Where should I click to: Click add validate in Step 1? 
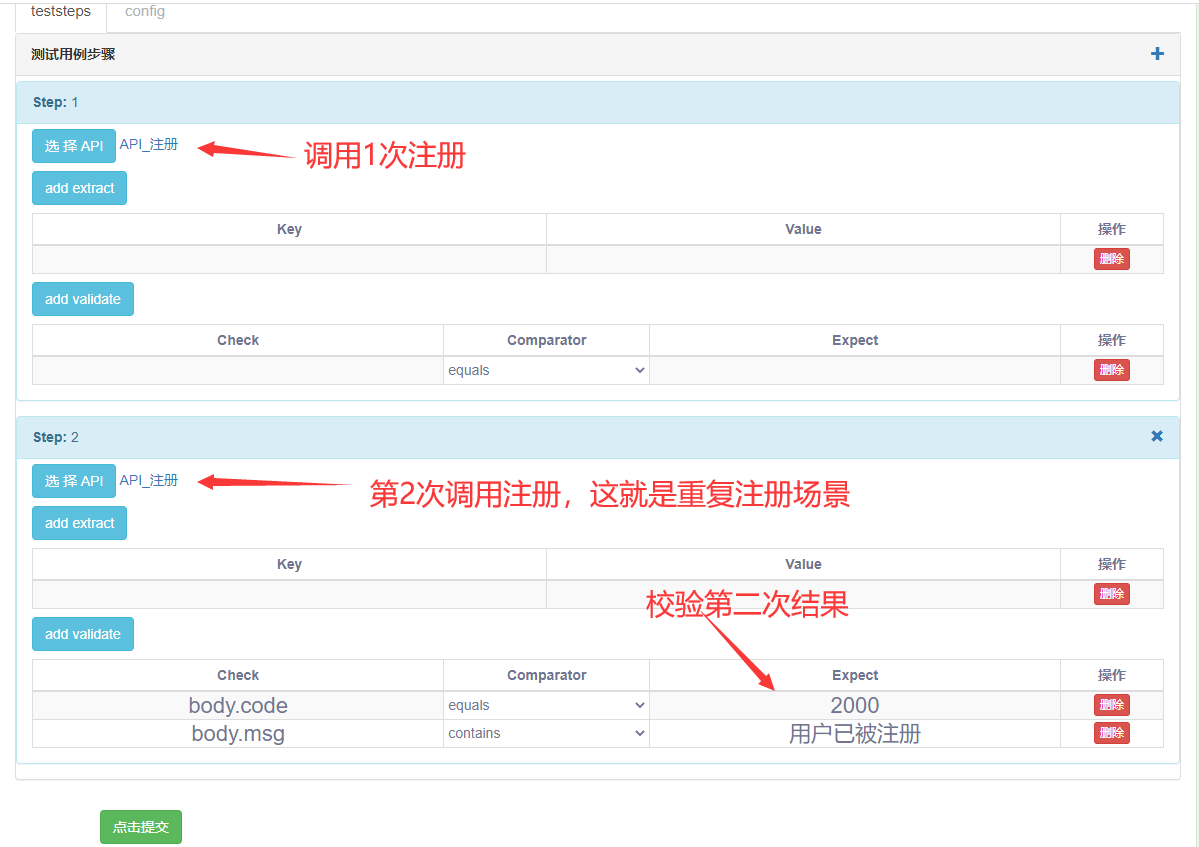tap(83, 299)
